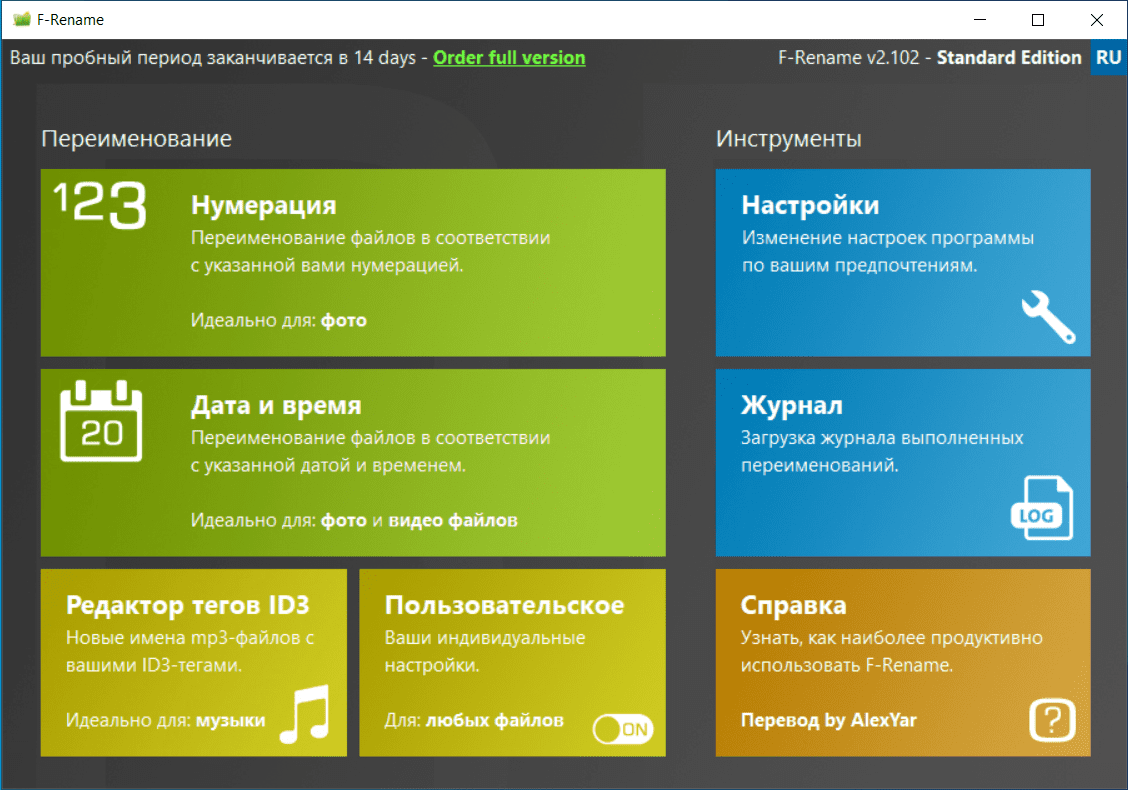This screenshot has height=790, width=1128.
Task: Open the Order full version link
Action: (x=509, y=58)
